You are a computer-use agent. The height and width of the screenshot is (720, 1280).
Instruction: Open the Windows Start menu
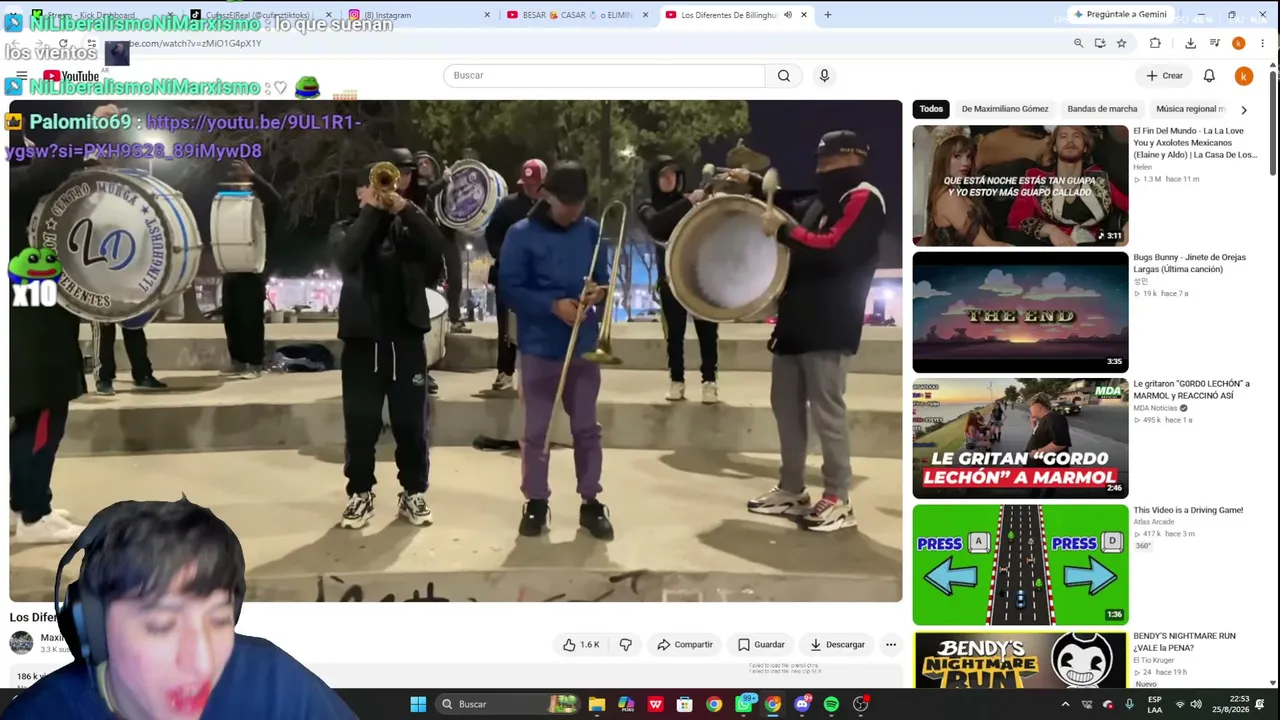point(418,704)
